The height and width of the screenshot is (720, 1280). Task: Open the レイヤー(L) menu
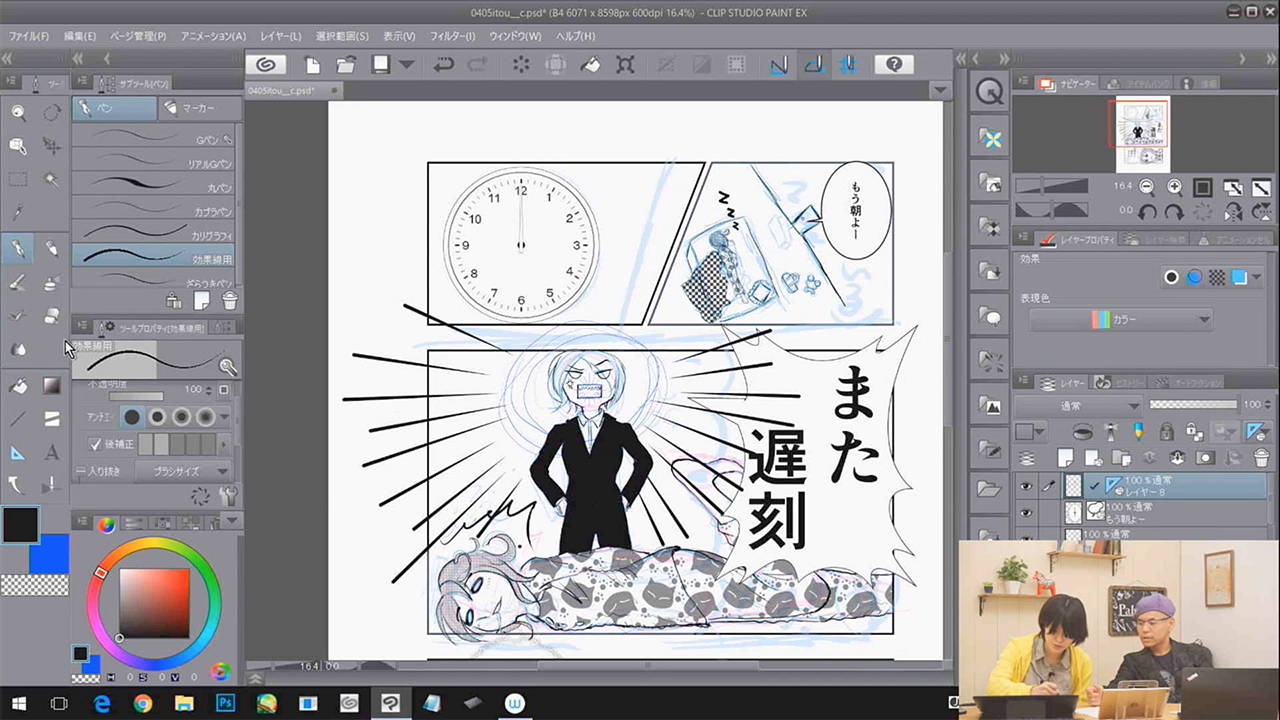pos(281,36)
